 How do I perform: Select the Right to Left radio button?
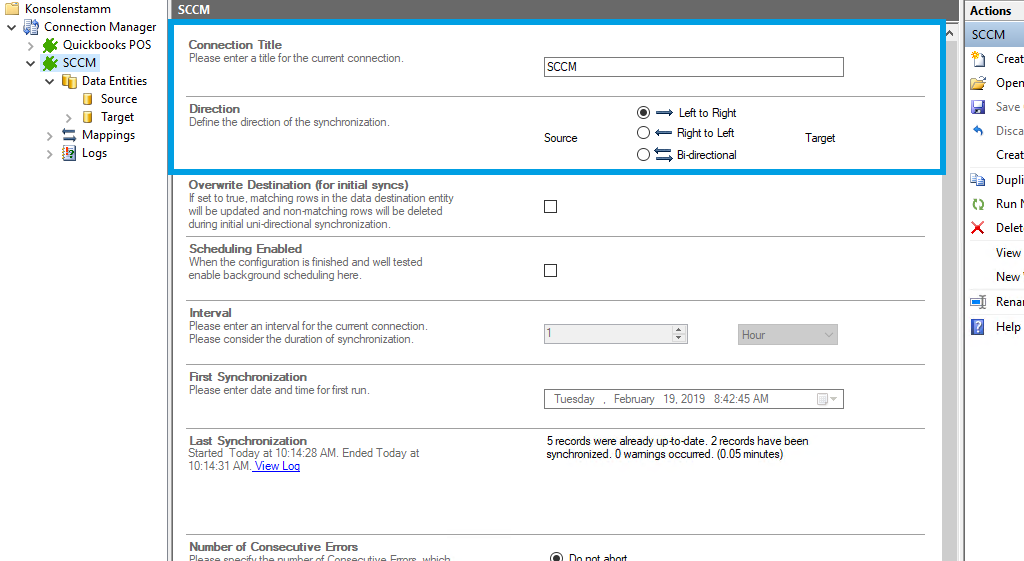[x=644, y=133]
